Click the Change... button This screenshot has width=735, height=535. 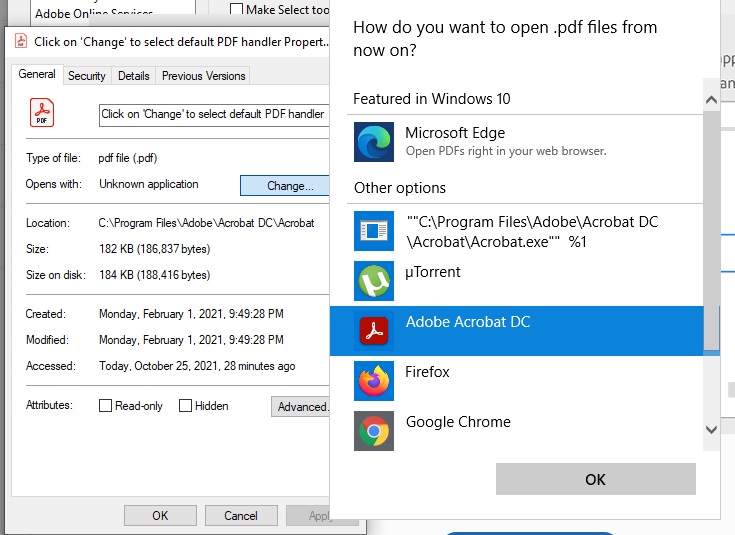click(x=285, y=186)
